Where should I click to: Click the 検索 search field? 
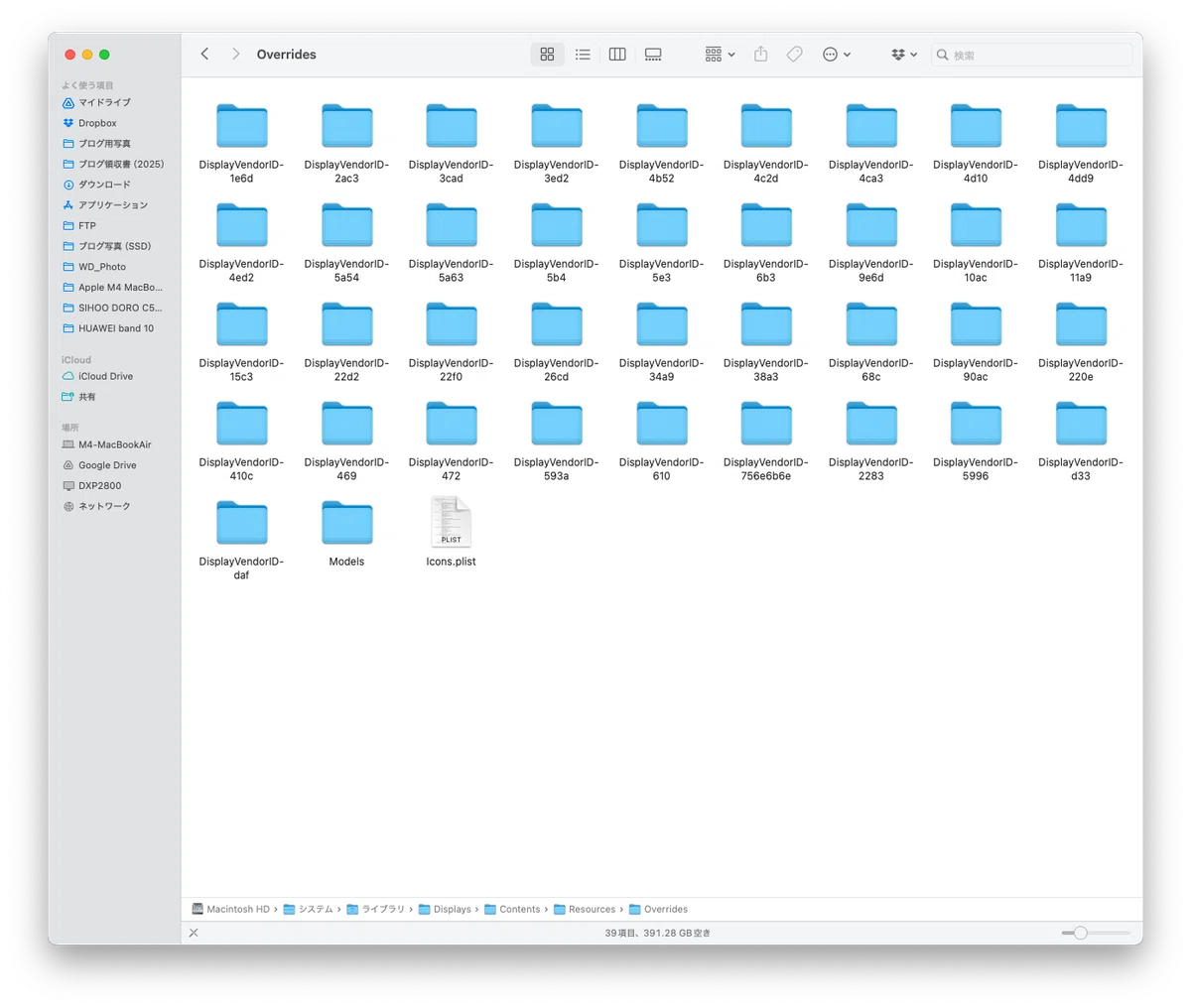pos(1031,55)
